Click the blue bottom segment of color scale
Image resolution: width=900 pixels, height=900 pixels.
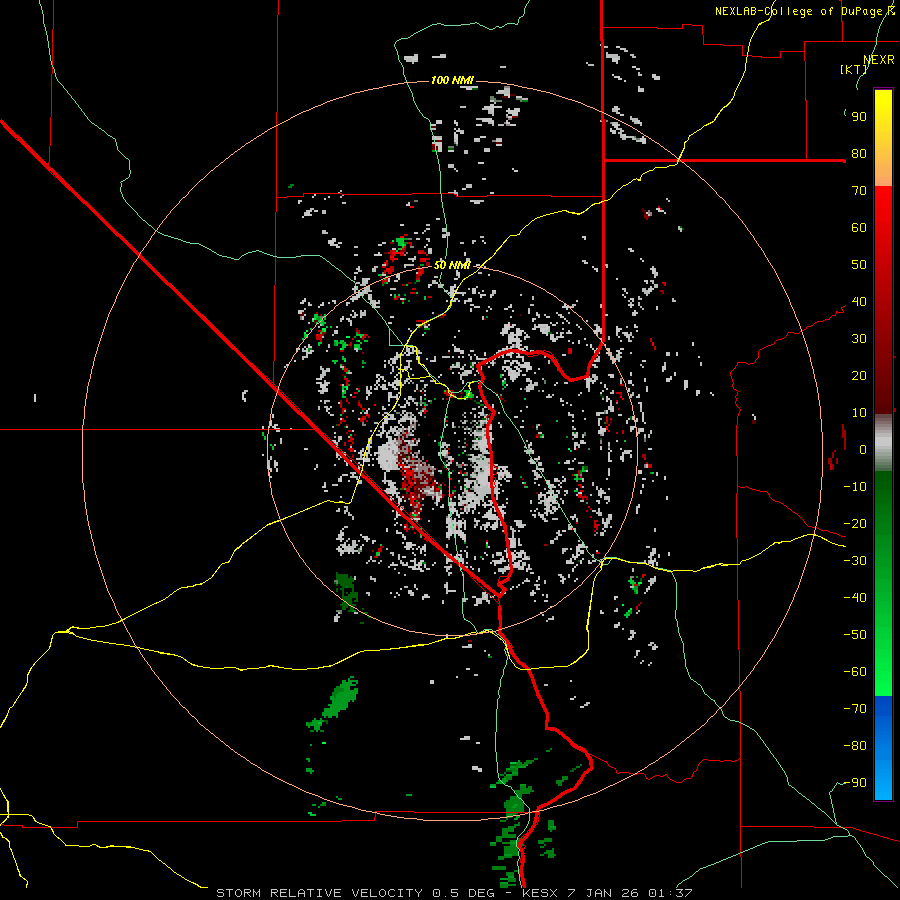pos(883,747)
